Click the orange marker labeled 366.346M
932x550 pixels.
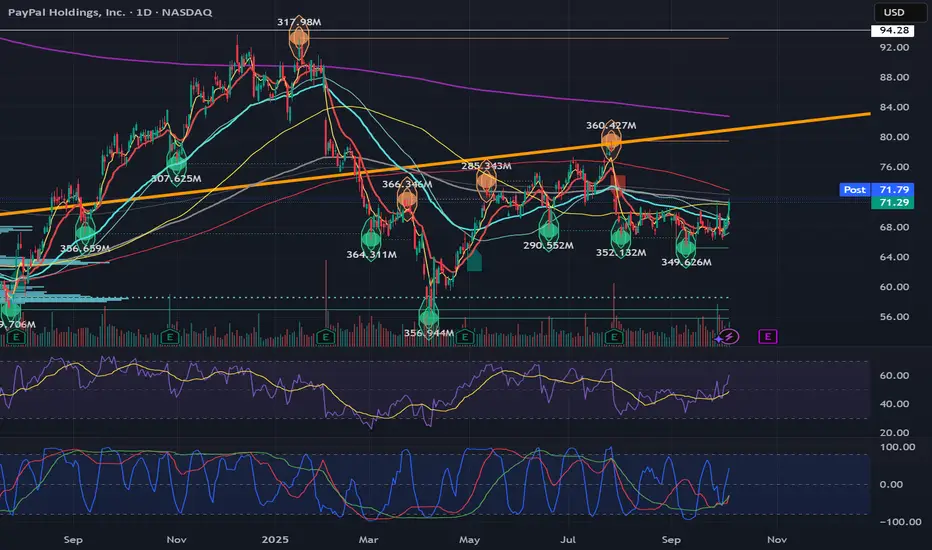pos(407,199)
